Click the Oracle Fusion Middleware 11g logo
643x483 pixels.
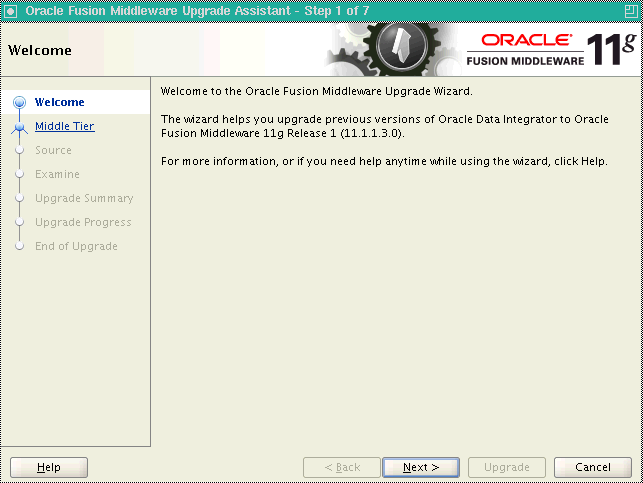552,49
